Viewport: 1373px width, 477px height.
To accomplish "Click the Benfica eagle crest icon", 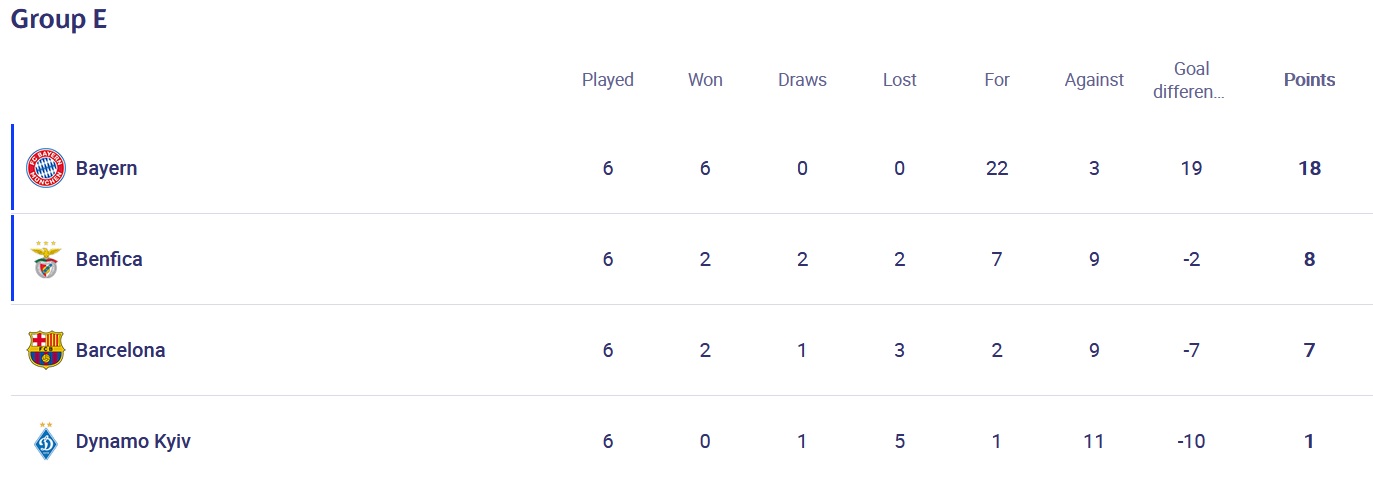I will pyautogui.click(x=45, y=259).
